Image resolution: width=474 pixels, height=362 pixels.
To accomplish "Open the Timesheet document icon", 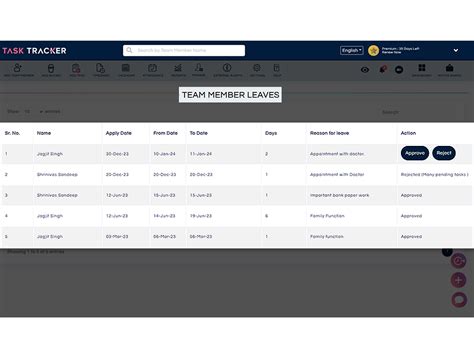I will (101, 70).
